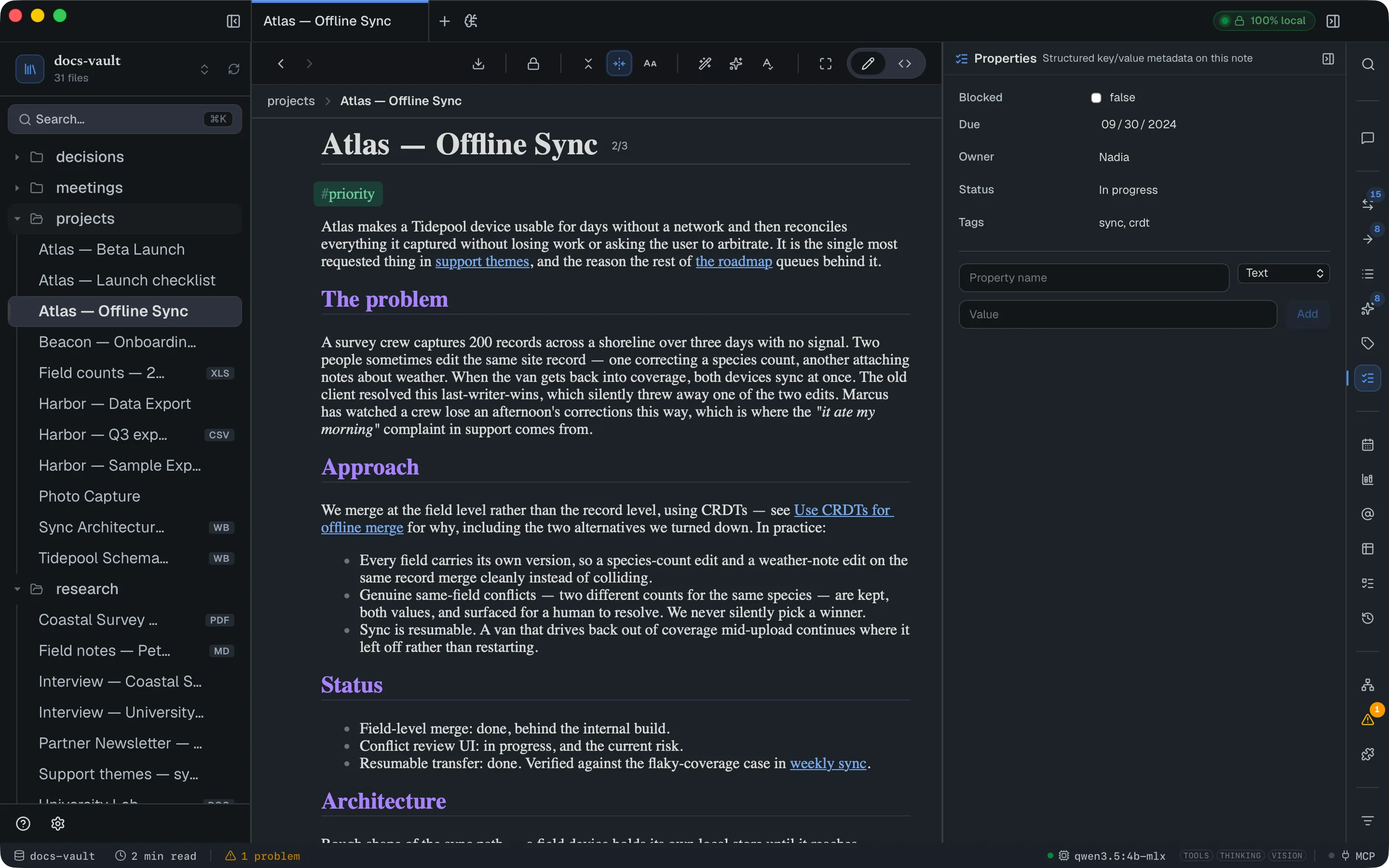This screenshot has height=868, width=1389.
Task: Switch to source code view mode
Action: tap(905, 64)
